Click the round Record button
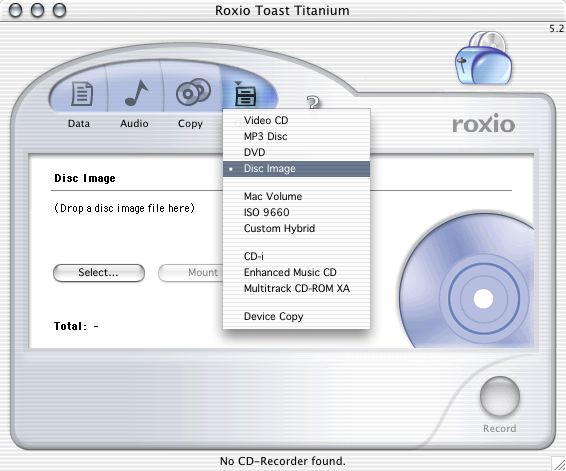Image resolution: width=566 pixels, height=471 pixels. coord(500,396)
